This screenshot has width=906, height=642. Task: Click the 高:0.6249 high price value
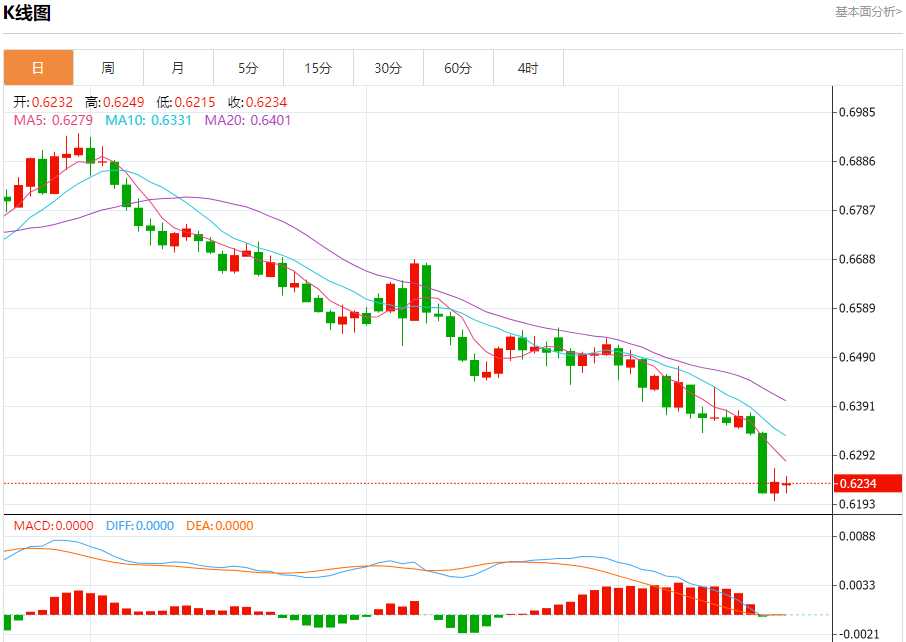pyautogui.click(x=114, y=102)
